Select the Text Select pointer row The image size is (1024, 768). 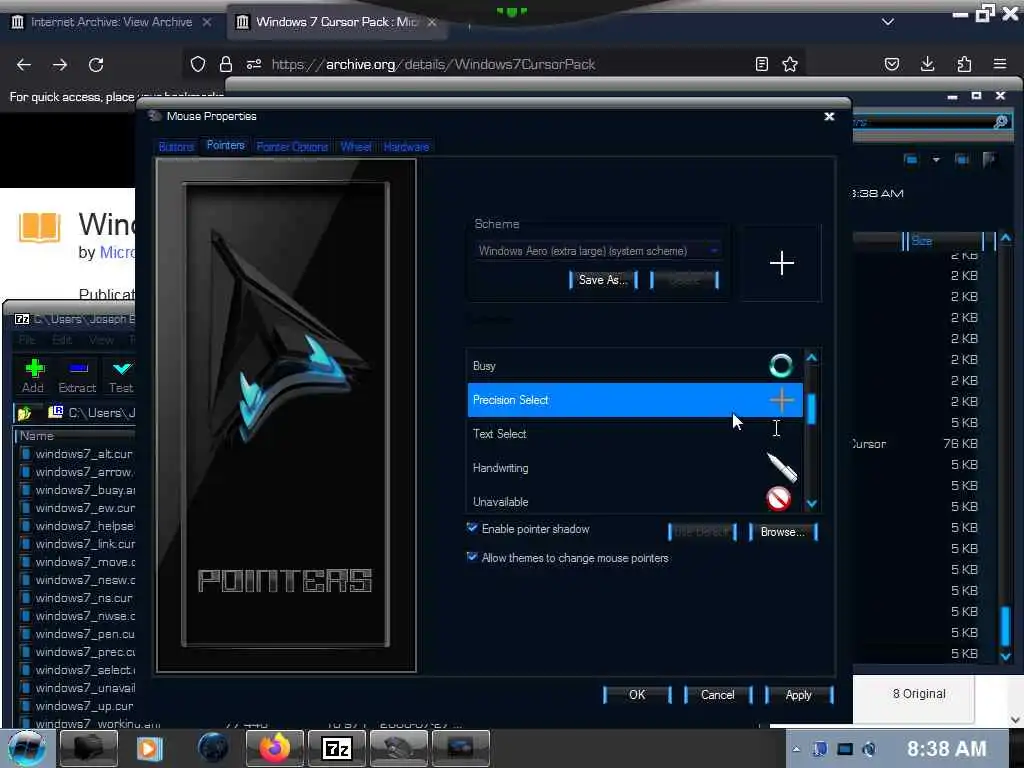pos(635,434)
